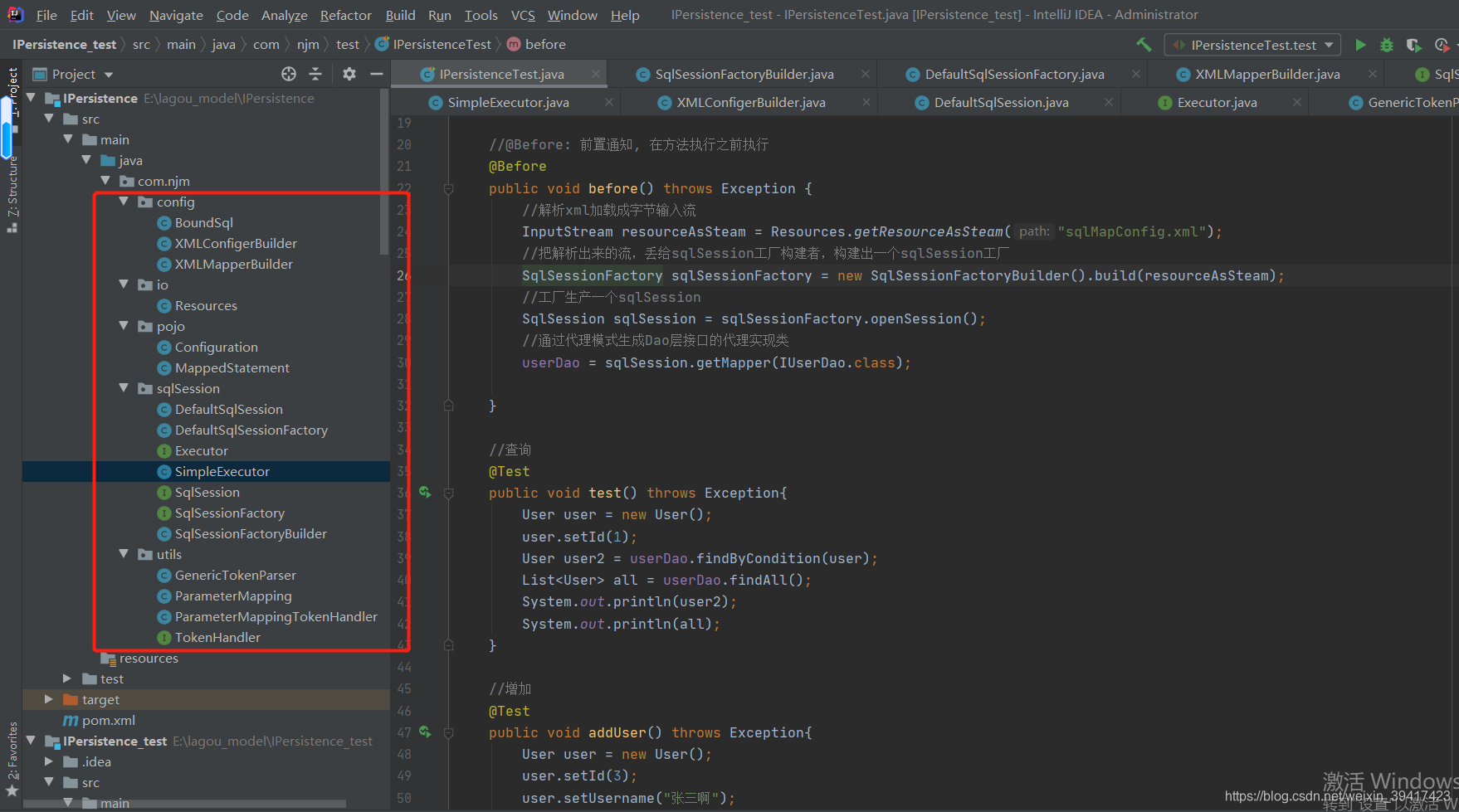
Task: Switch to XMLConfigerBuilder.java tab
Action: tap(749, 102)
